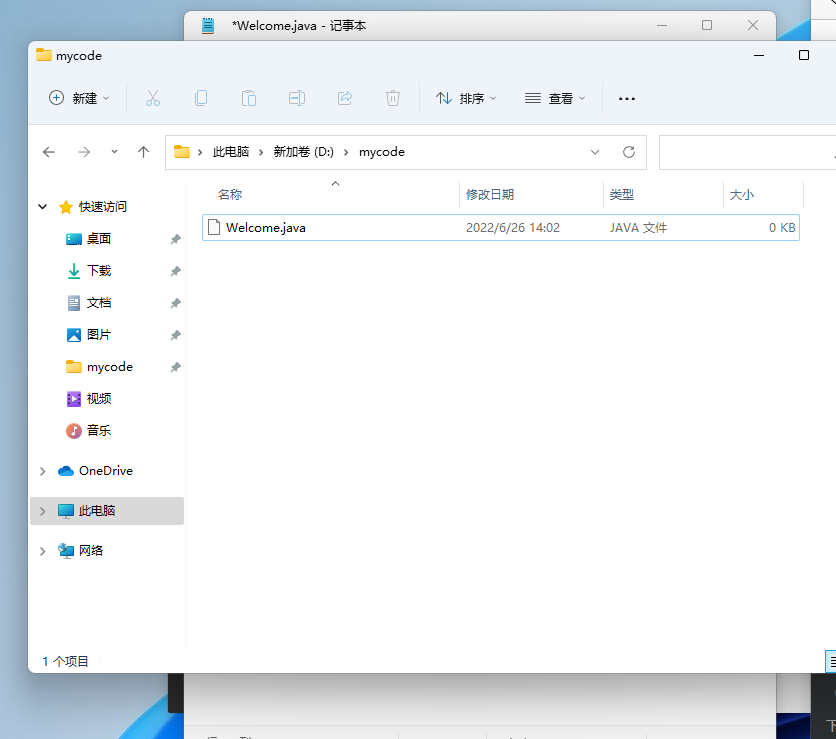Click the pin icon beside 文档
Viewport: 836px width, 739px height.
175,303
